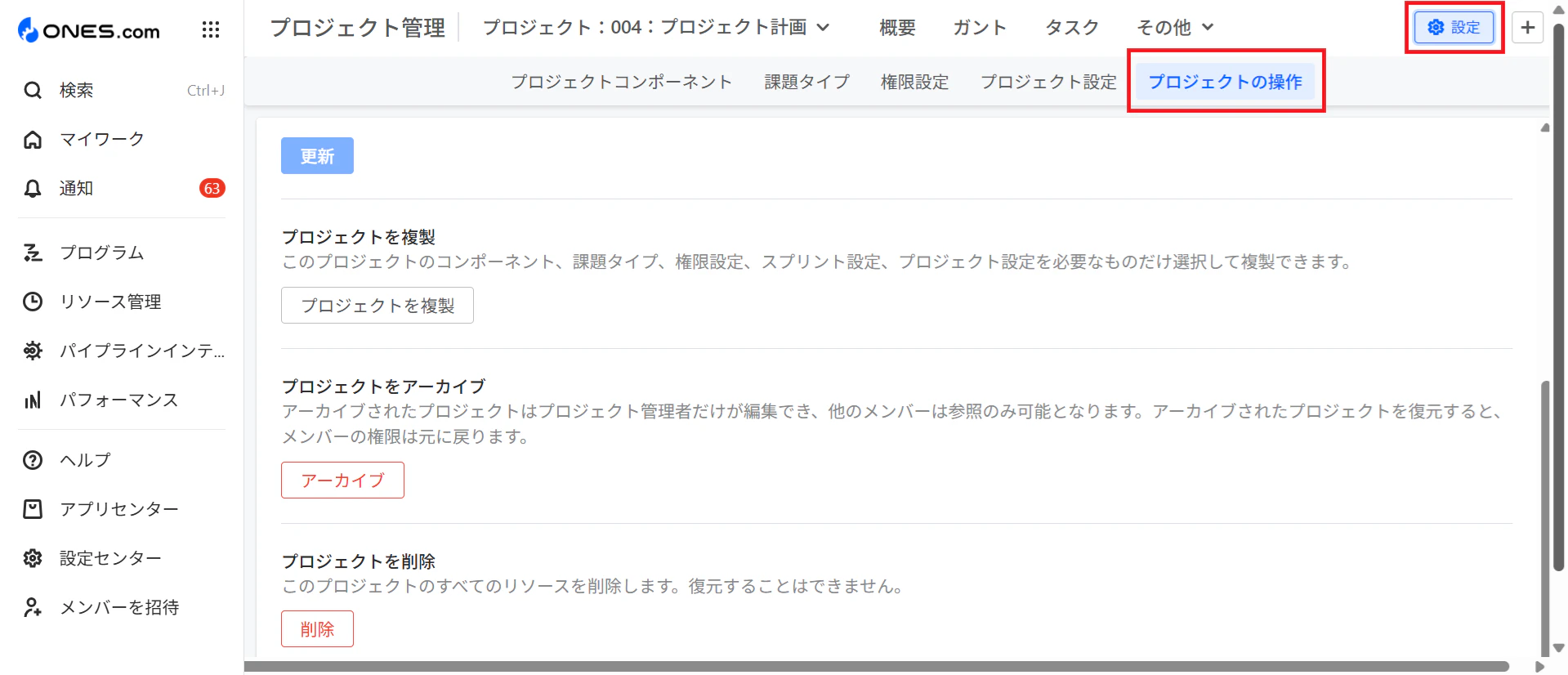
Task: Click プロジェクトを複製 button
Action: (x=377, y=305)
